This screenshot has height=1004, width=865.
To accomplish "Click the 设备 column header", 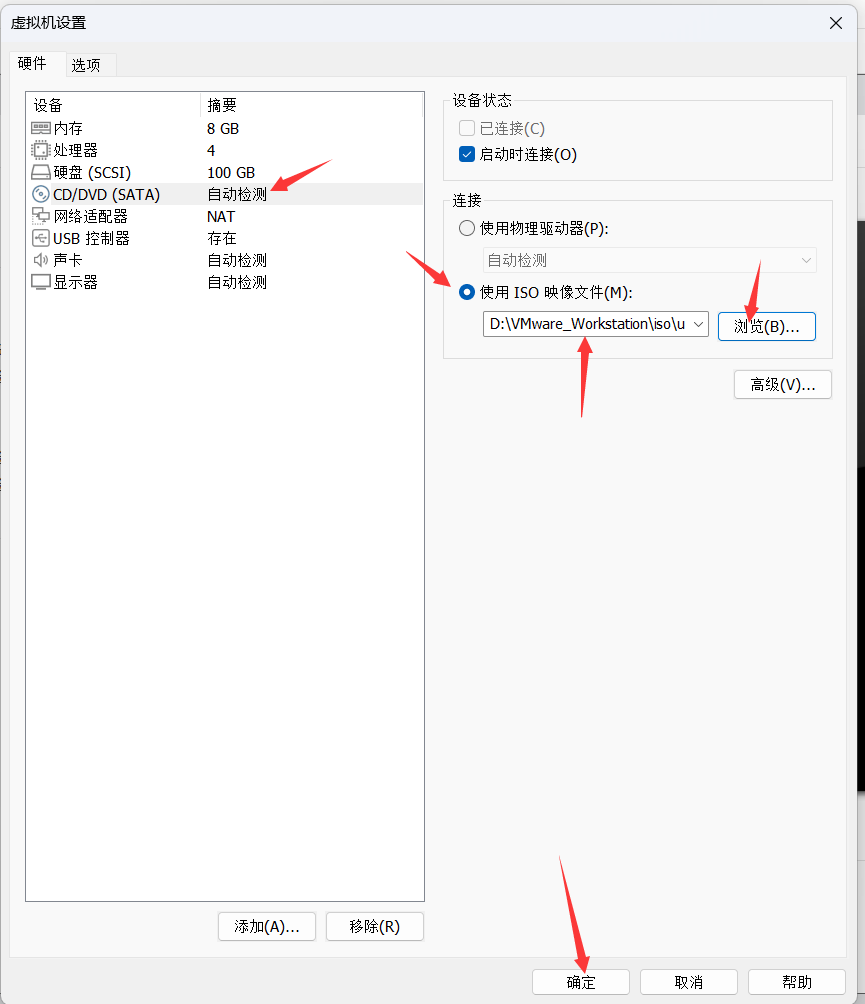I will point(114,105).
